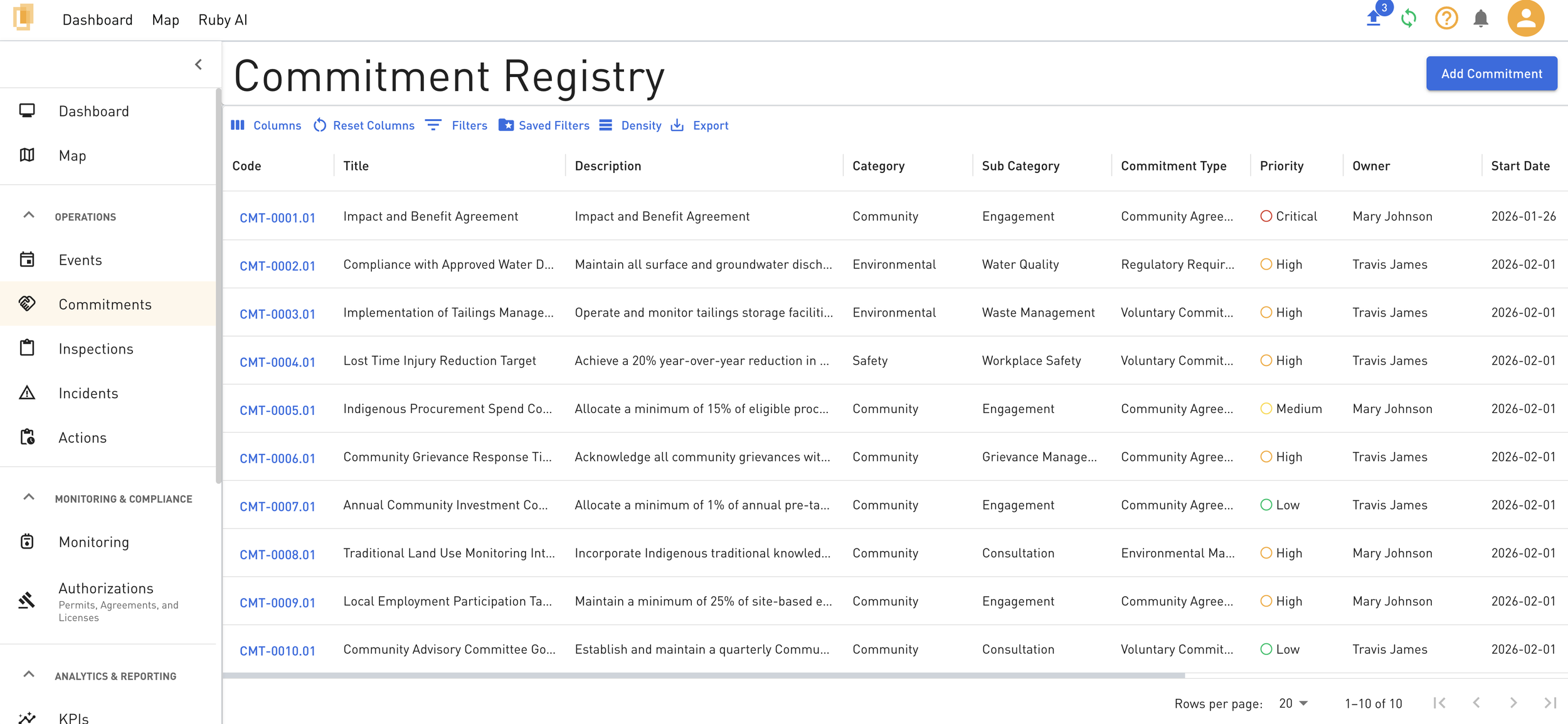Viewport: 1568px width, 724px height.
Task: Click the upload icon with badge 3
Action: tap(1374, 18)
